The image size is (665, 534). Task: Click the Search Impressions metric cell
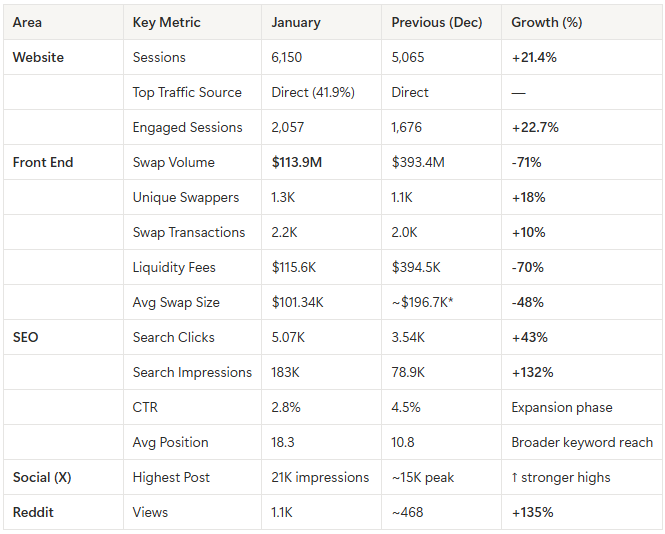coord(192,372)
